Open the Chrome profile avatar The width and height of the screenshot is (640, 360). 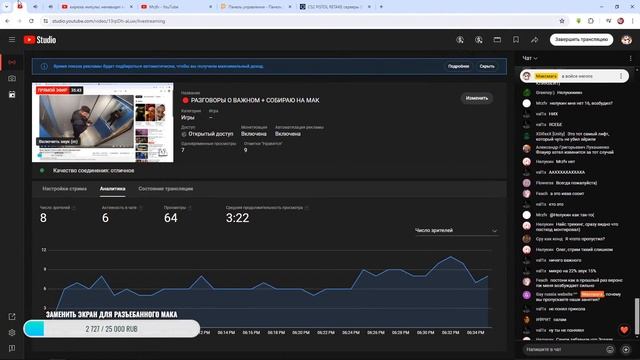(620, 21)
